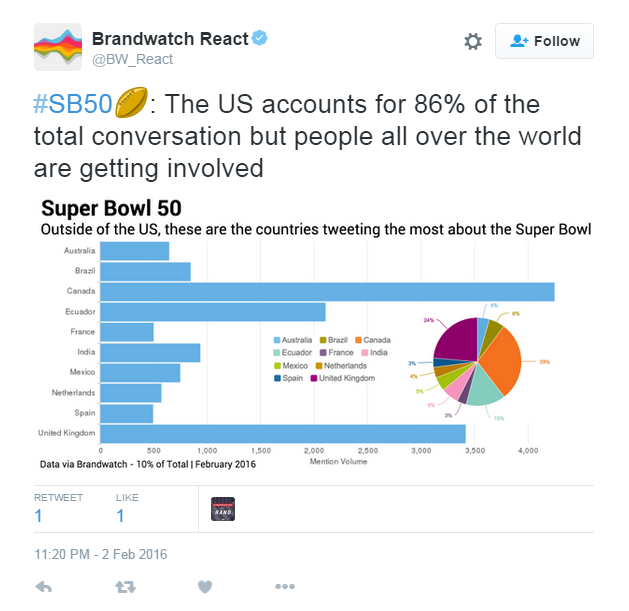Click the gold football emoji
The width and height of the screenshot is (629, 611).
(131, 103)
